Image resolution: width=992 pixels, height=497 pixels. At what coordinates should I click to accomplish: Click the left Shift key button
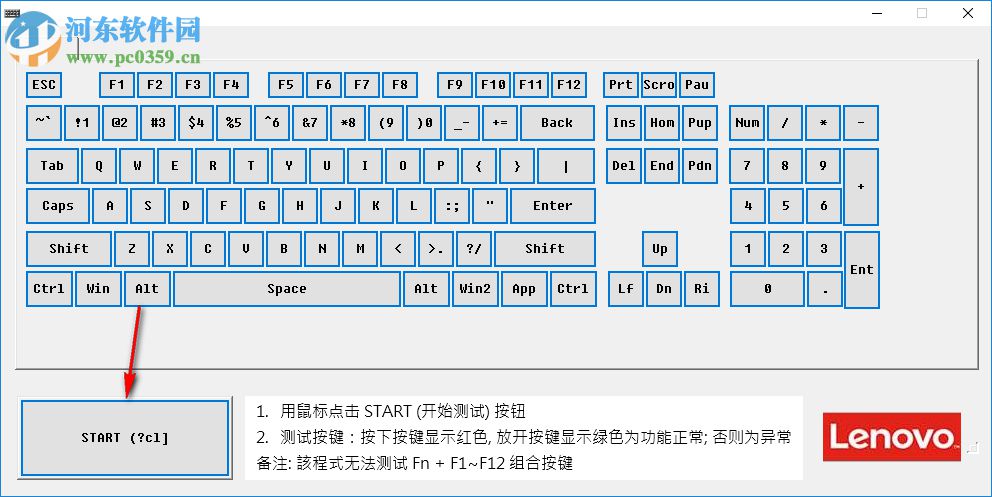click(69, 248)
